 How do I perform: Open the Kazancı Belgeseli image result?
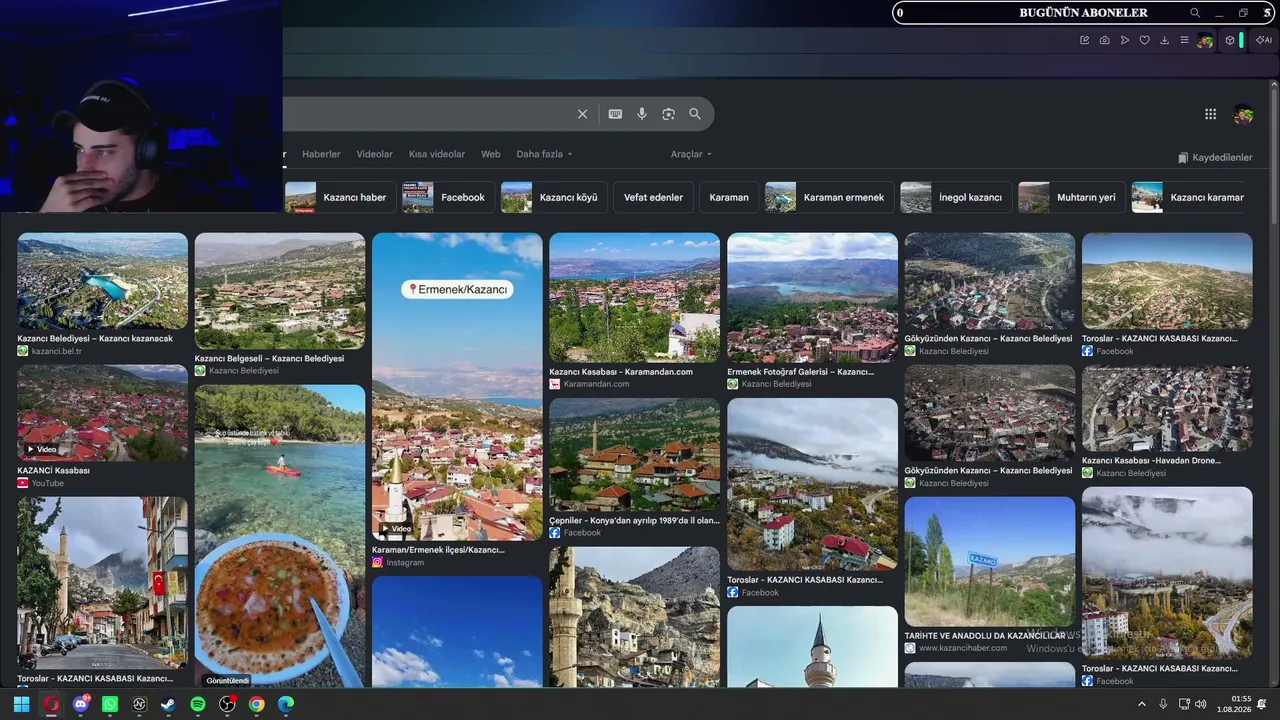280,291
